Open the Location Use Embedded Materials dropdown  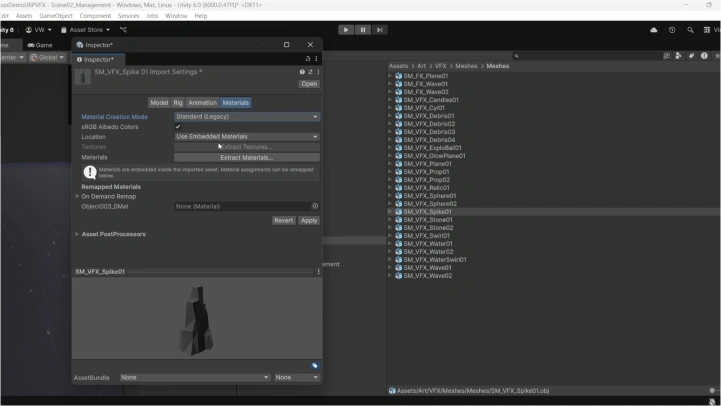247,137
